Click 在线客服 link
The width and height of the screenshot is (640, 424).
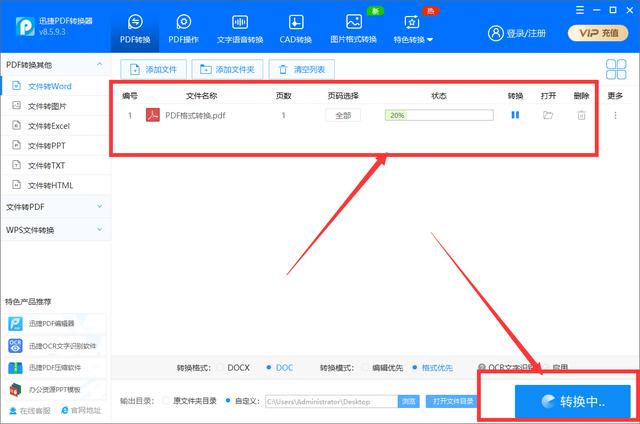[30, 411]
